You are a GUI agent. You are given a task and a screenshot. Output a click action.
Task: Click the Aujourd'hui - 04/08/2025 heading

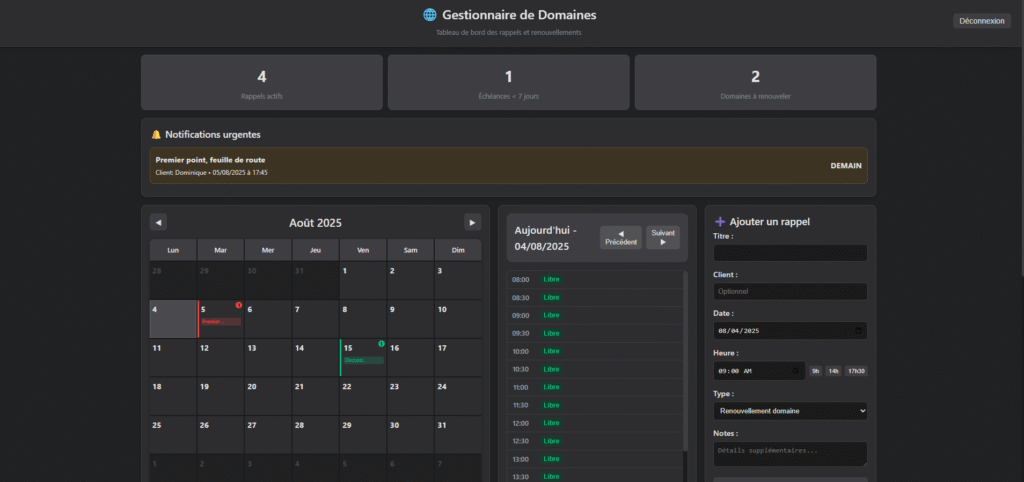click(x=546, y=238)
